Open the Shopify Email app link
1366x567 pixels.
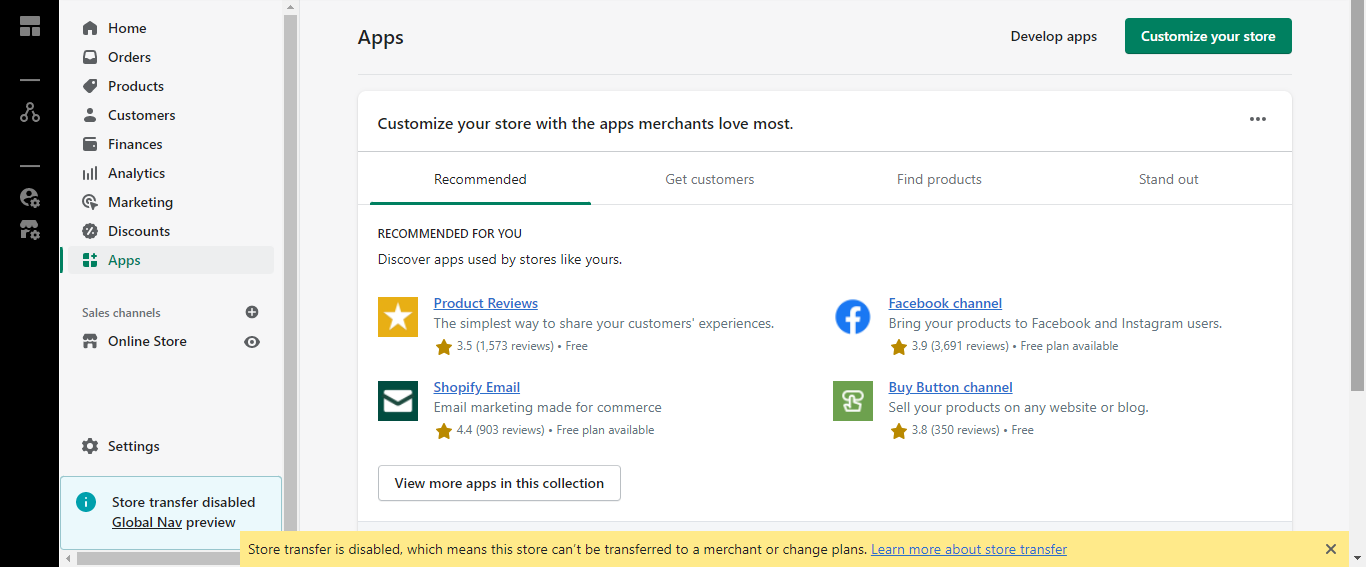pyautogui.click(x=477, y=387)
